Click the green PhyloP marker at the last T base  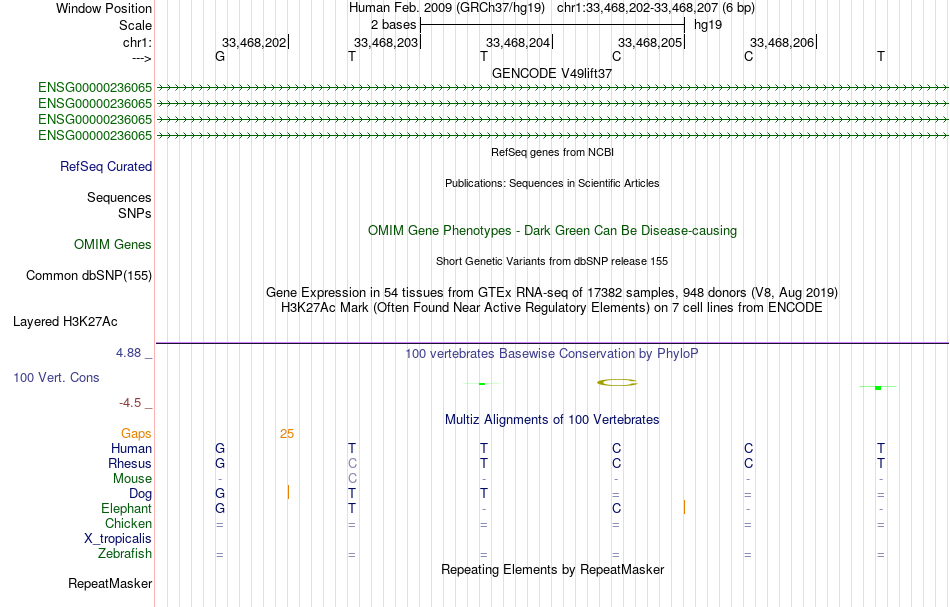coord(878,387)
